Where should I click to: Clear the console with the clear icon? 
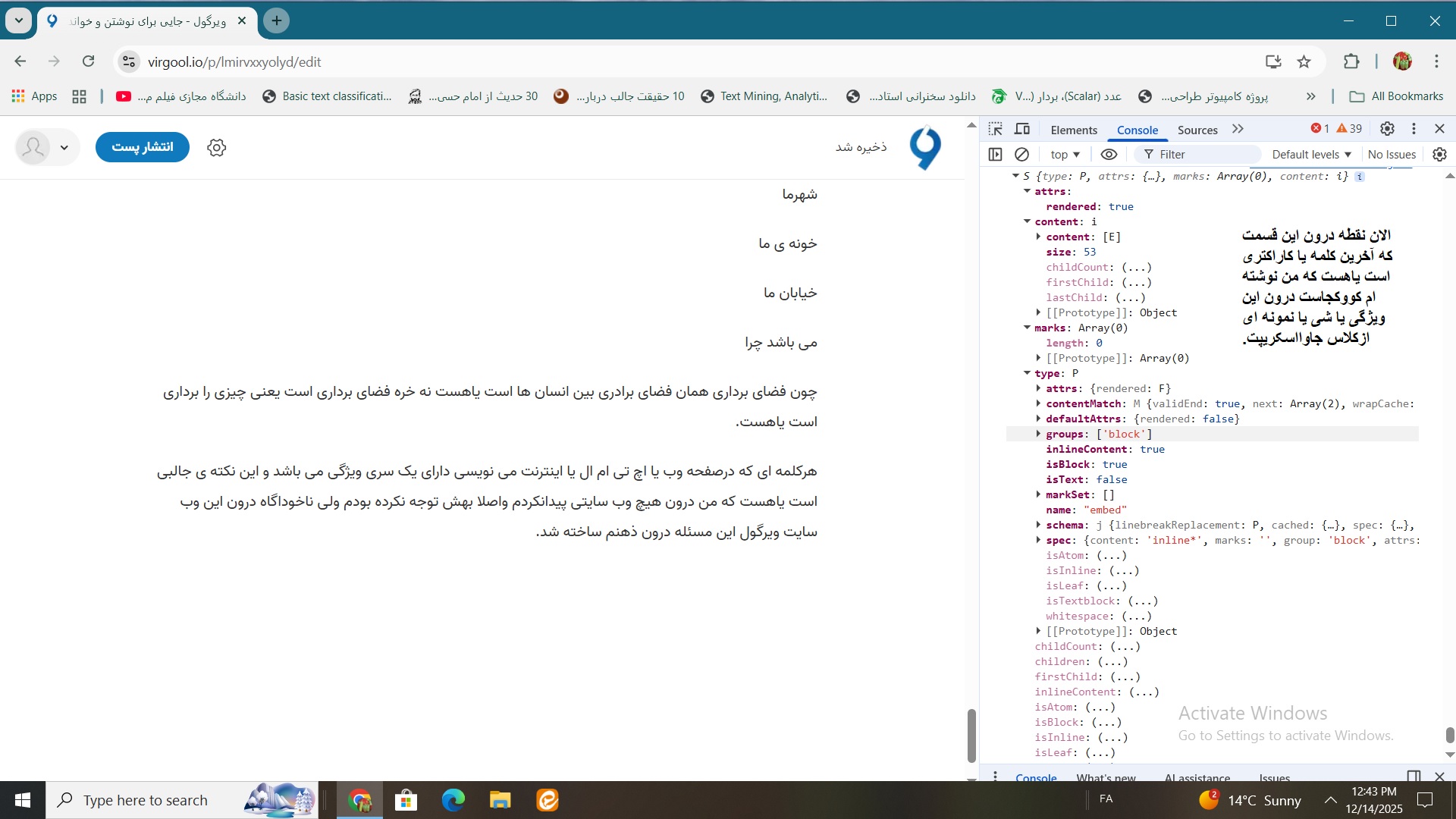click(x=1021, y=154)
